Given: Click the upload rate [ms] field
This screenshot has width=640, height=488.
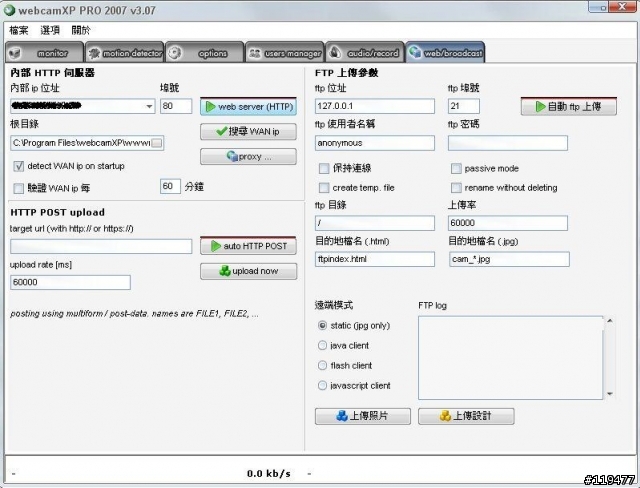Looking at the screenshot, I should tap(70, 282).
